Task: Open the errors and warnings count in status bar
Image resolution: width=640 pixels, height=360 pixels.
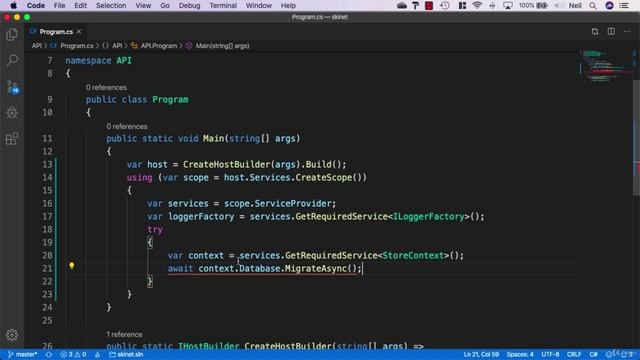Action: [73, 354]
